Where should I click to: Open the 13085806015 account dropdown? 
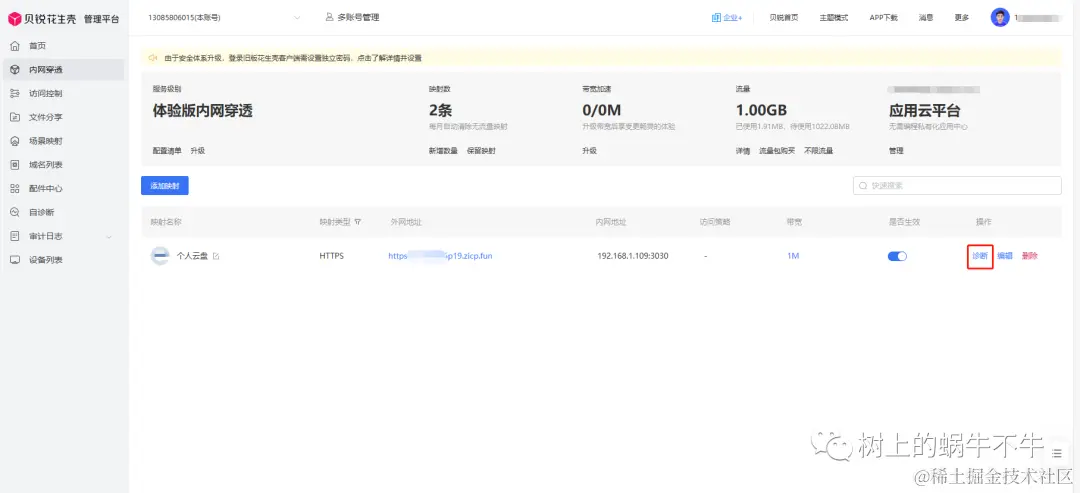225,17
